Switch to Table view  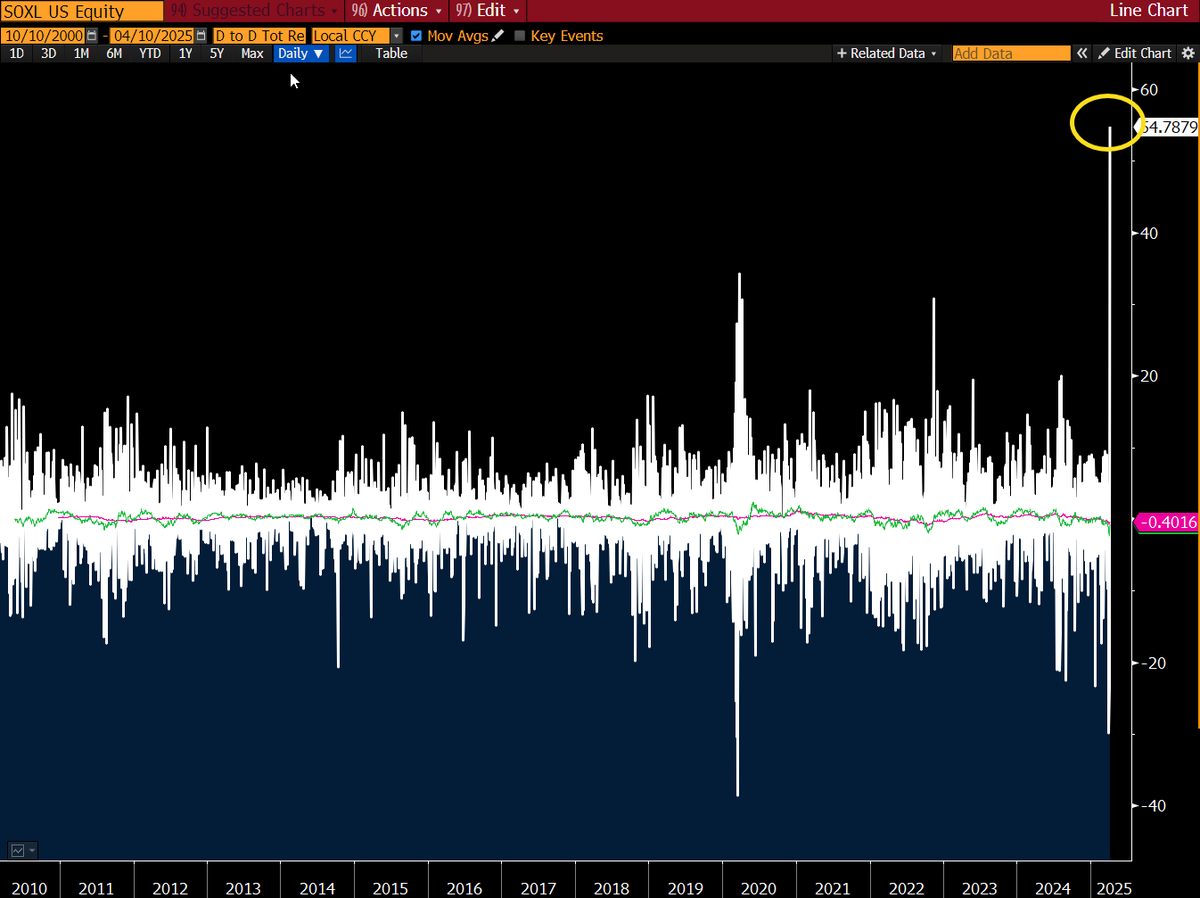click(391, 54)
